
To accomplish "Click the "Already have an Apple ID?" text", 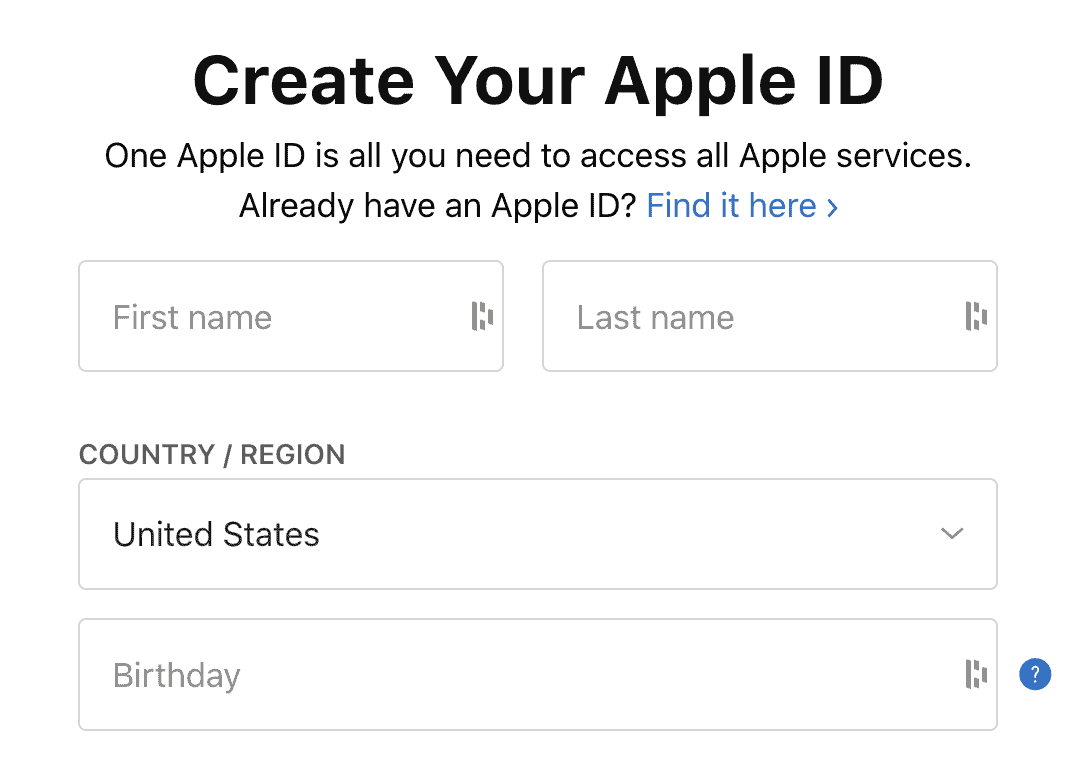I will [x=438, y=206].
